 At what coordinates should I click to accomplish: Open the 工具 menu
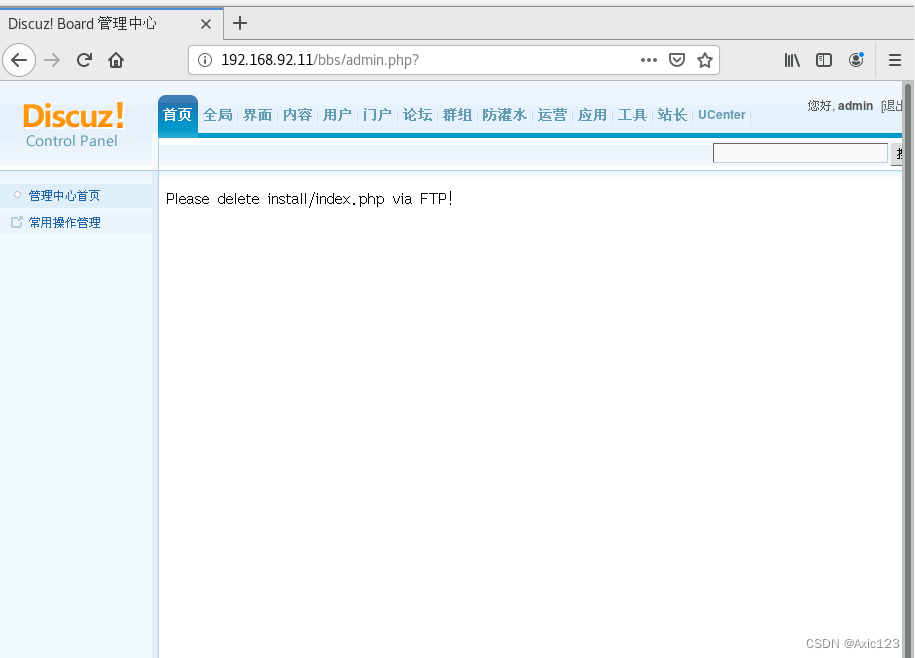click(x=632, y=115)
